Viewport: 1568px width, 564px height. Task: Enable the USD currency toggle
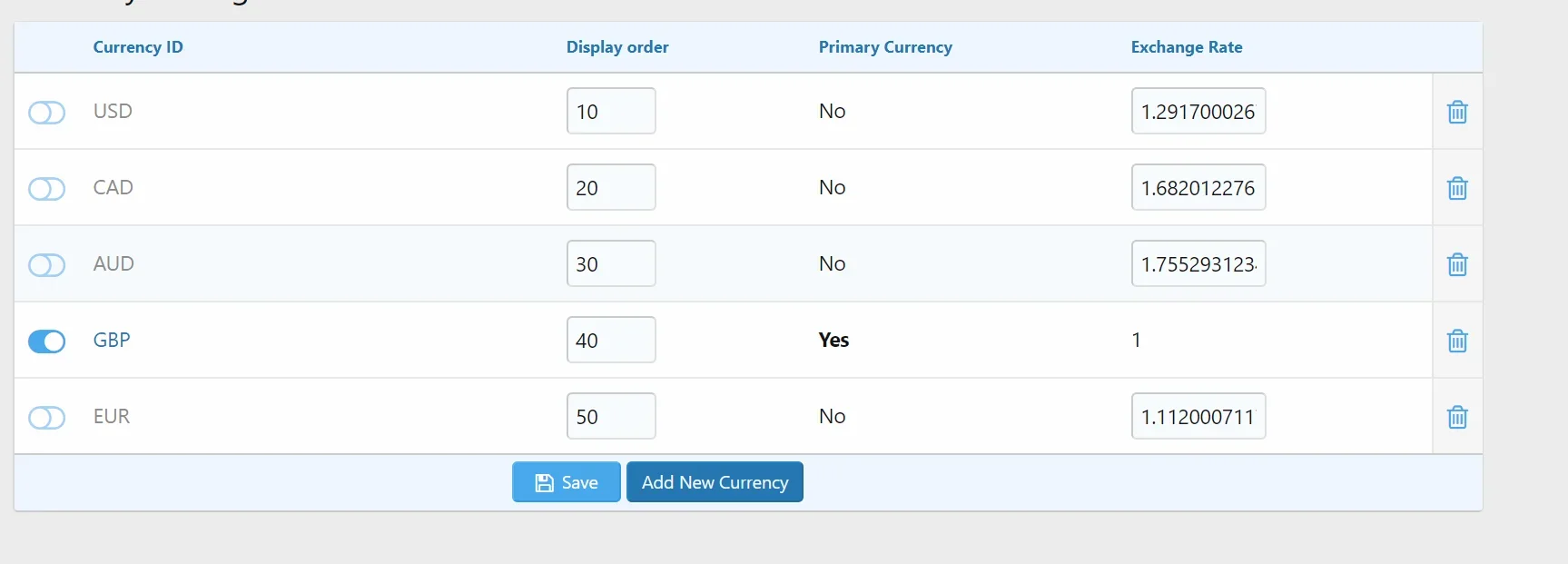(46, 113)
